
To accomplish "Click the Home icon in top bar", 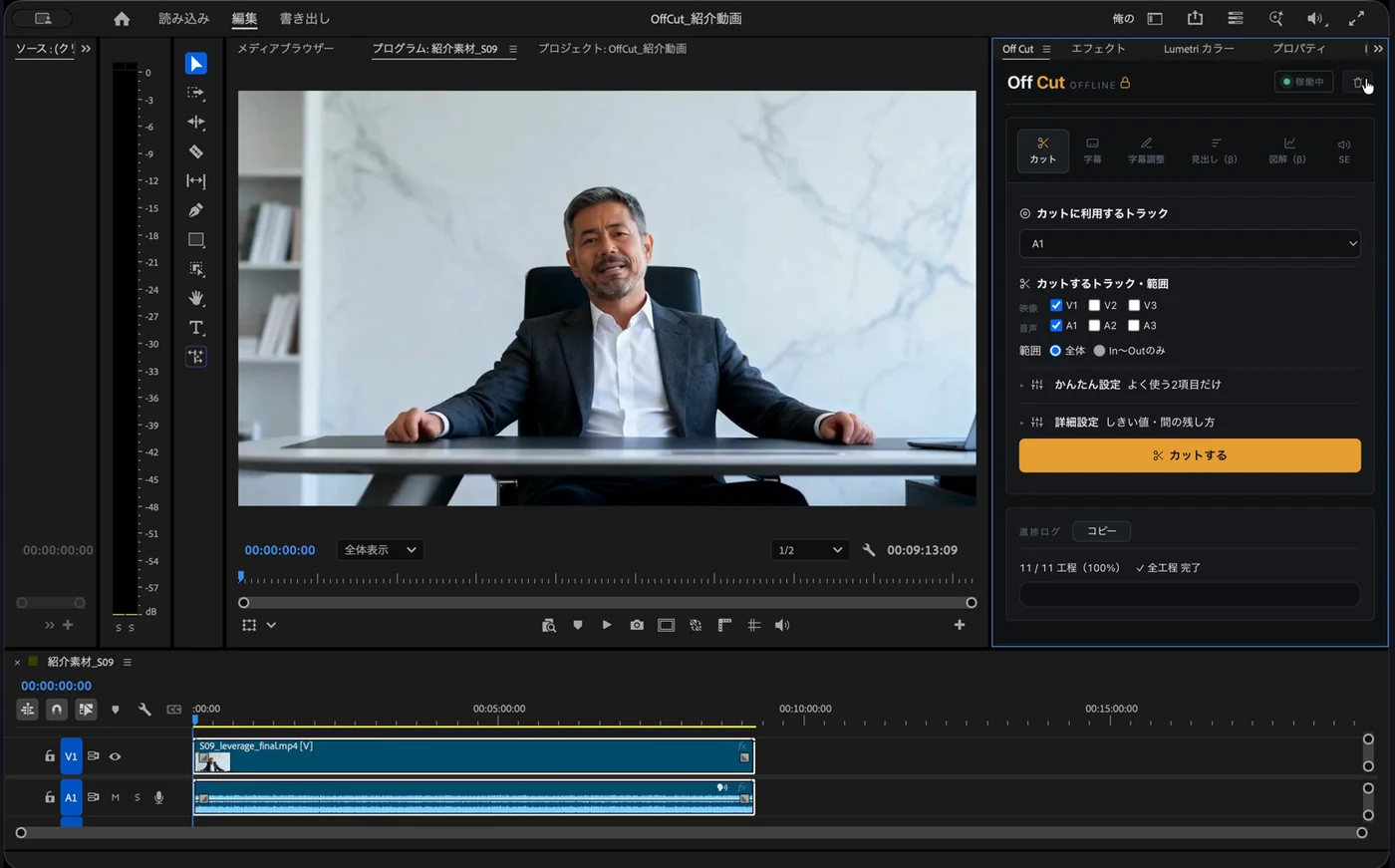I will click(x=122, y=19).
